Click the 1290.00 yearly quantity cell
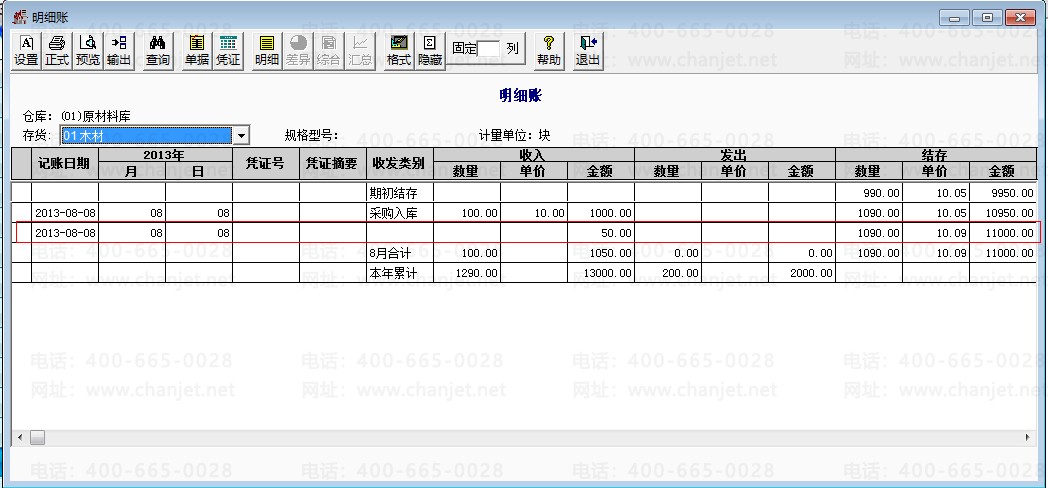 pyautogui.click(x=467, y=273)
